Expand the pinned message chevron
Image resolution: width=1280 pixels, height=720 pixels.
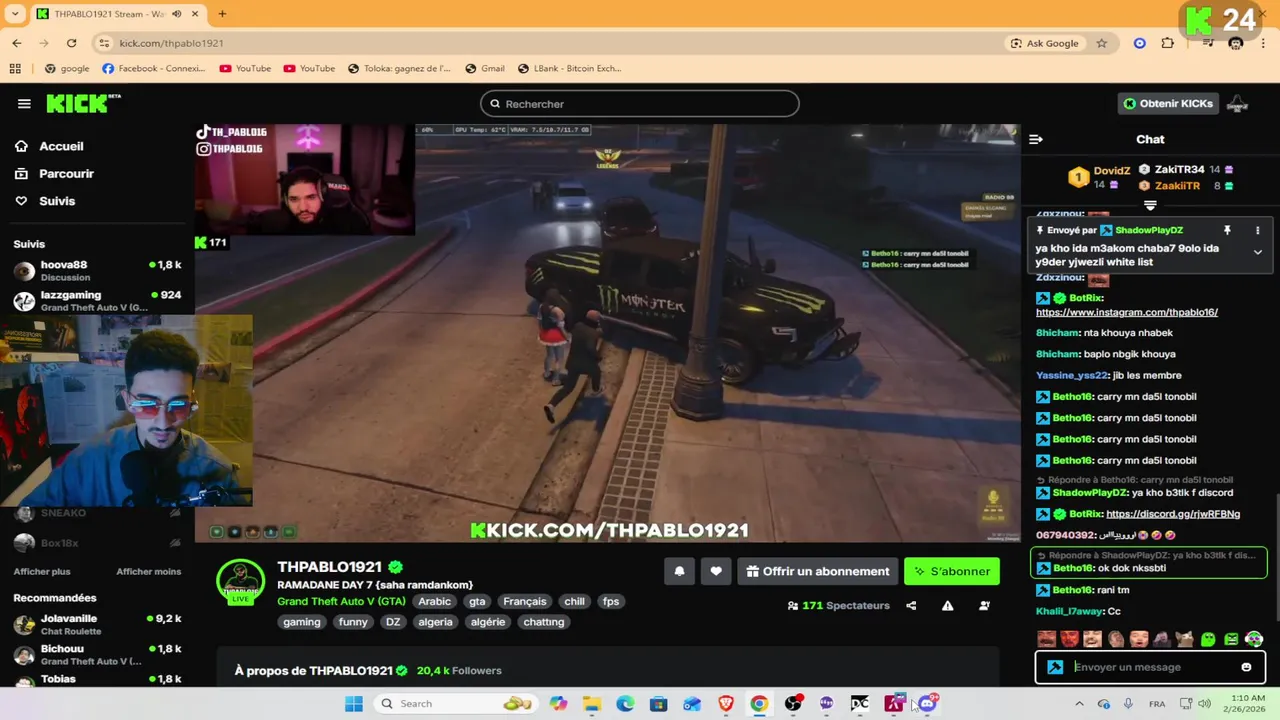click(x=1257, y=252)
